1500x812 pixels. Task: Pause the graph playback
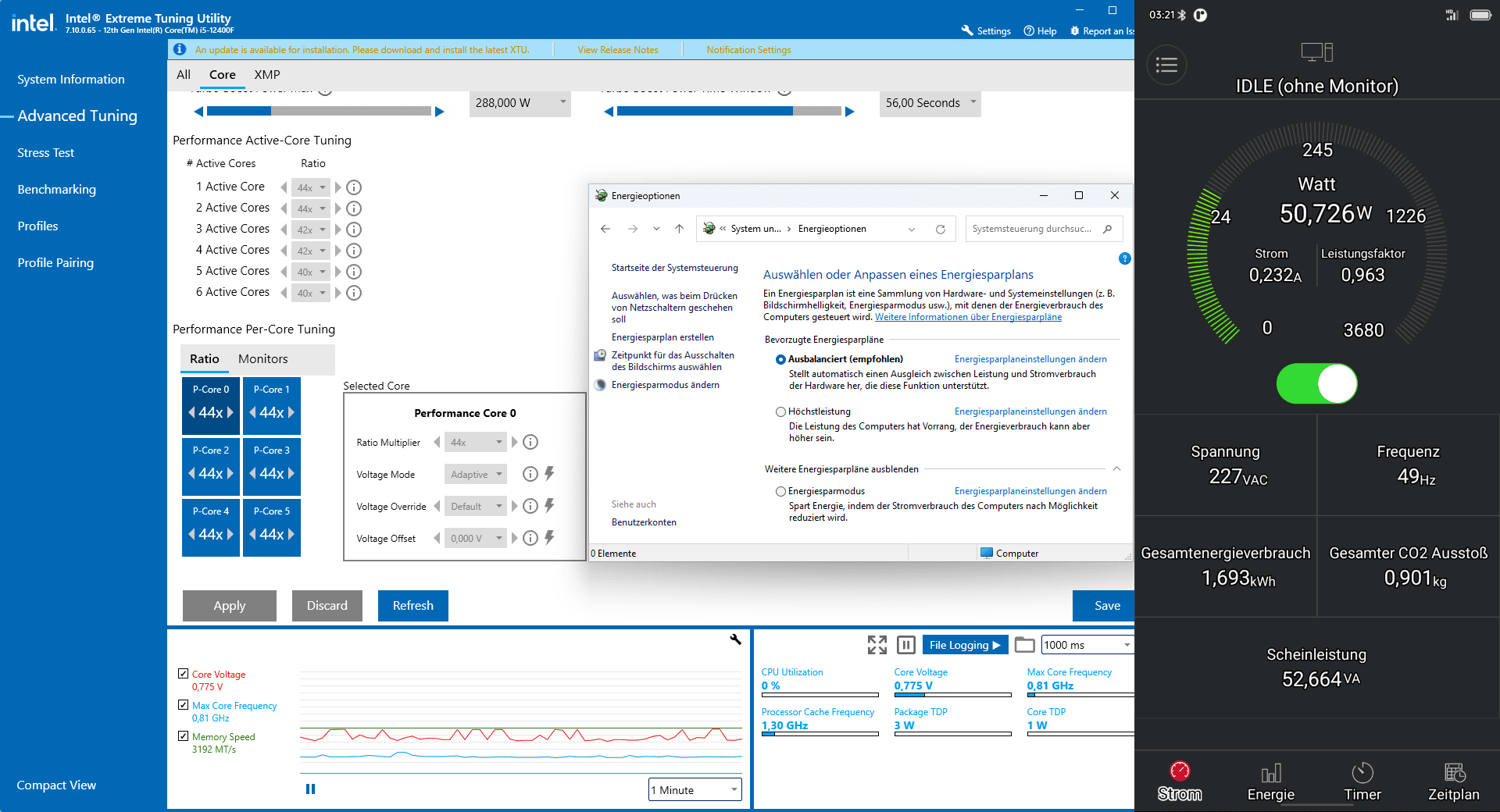pyautogui.click(x=310, y=789)
